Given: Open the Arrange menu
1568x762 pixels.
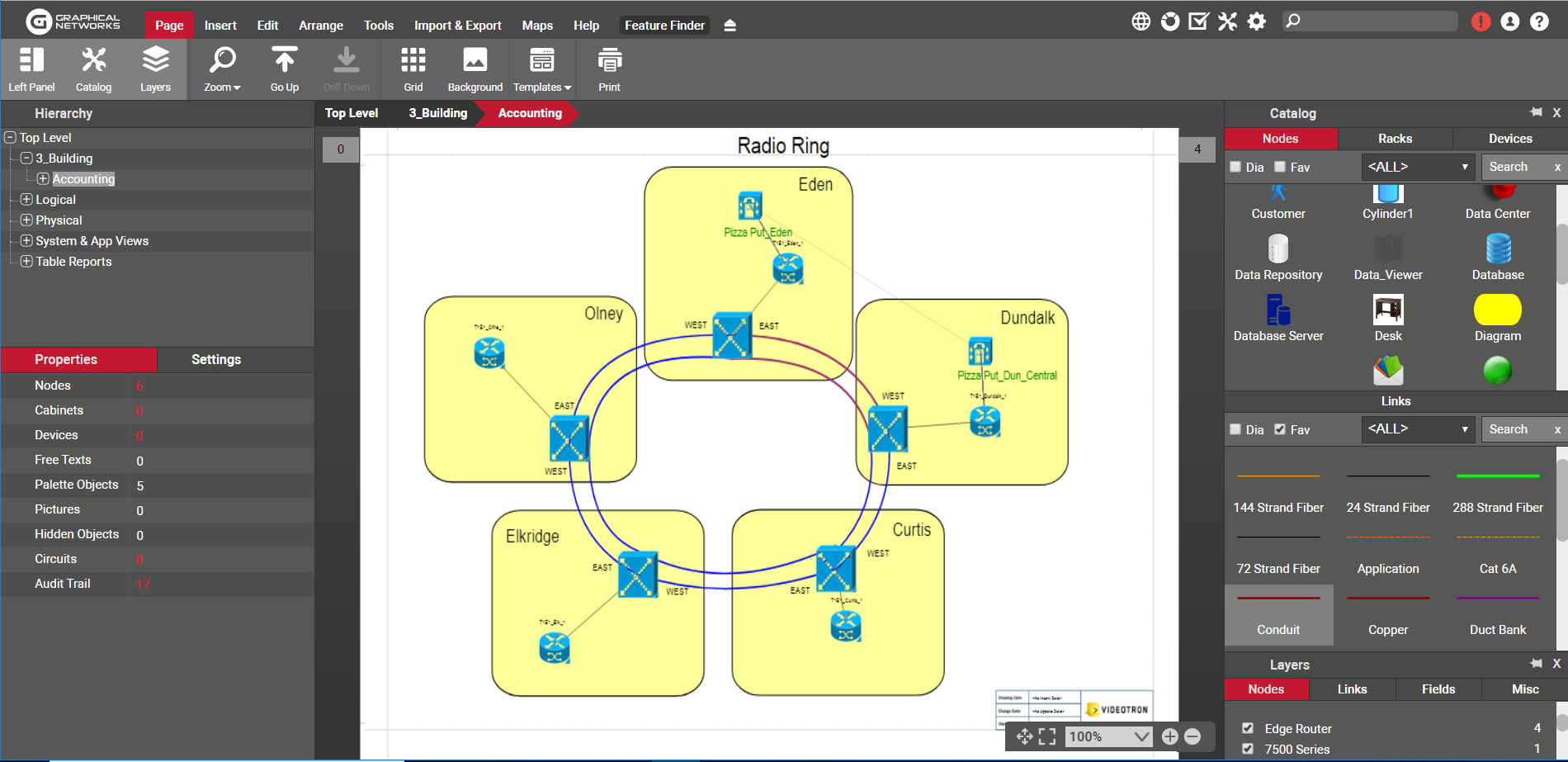Looking at the screenshot, I should pos(320,26).
